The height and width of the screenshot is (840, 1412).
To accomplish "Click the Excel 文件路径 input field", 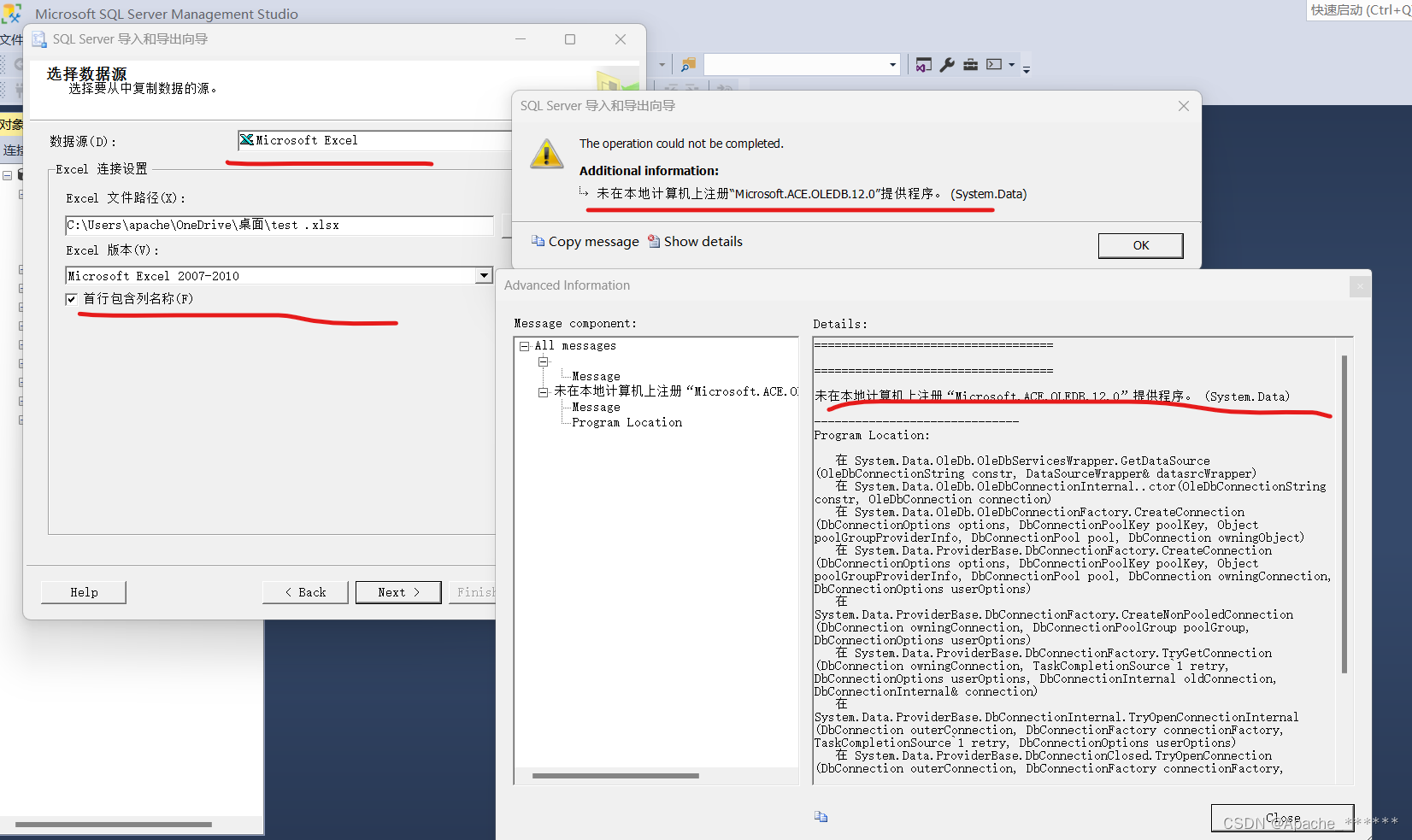I will pyautogui.click(x=279, y=226).
